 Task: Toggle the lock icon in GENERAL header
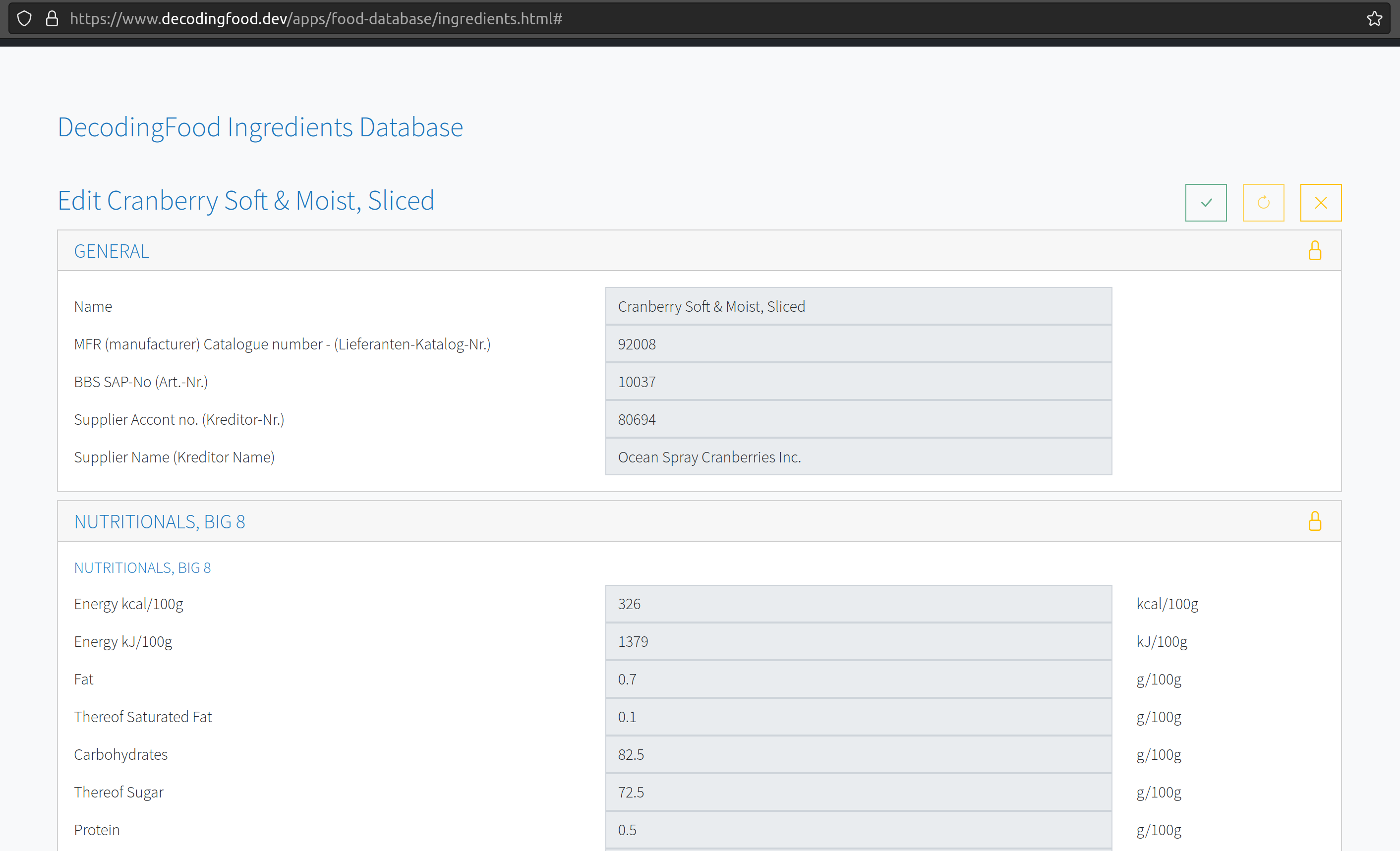click(1314, 250)
